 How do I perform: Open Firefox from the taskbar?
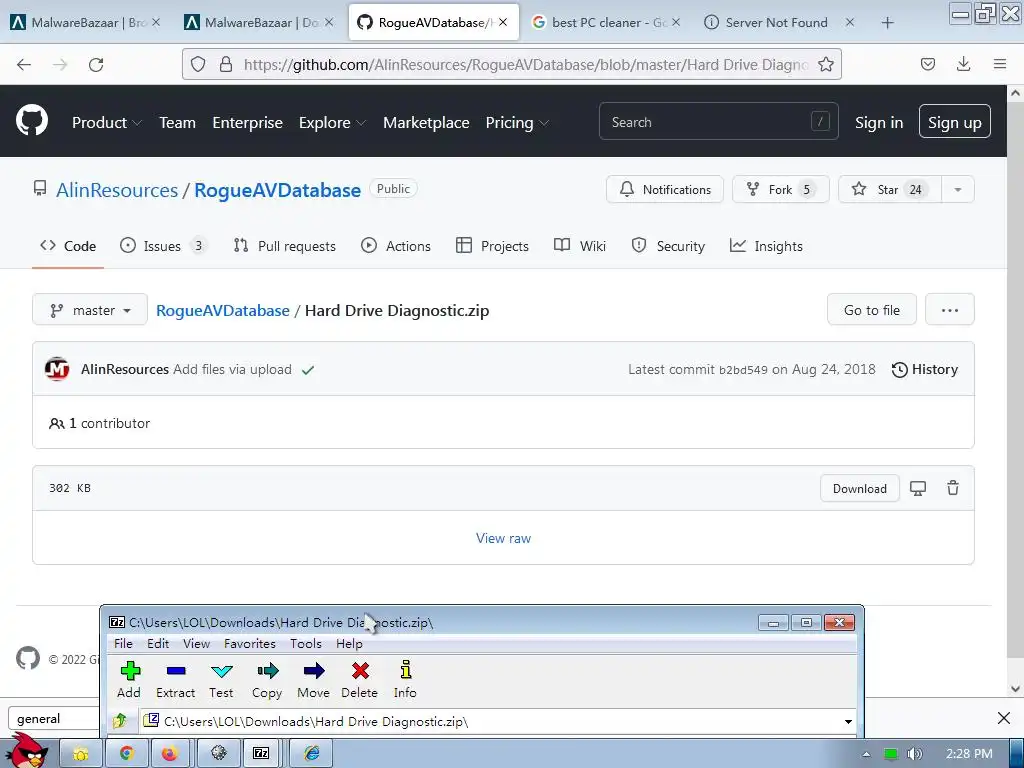(x=170, y=754)
